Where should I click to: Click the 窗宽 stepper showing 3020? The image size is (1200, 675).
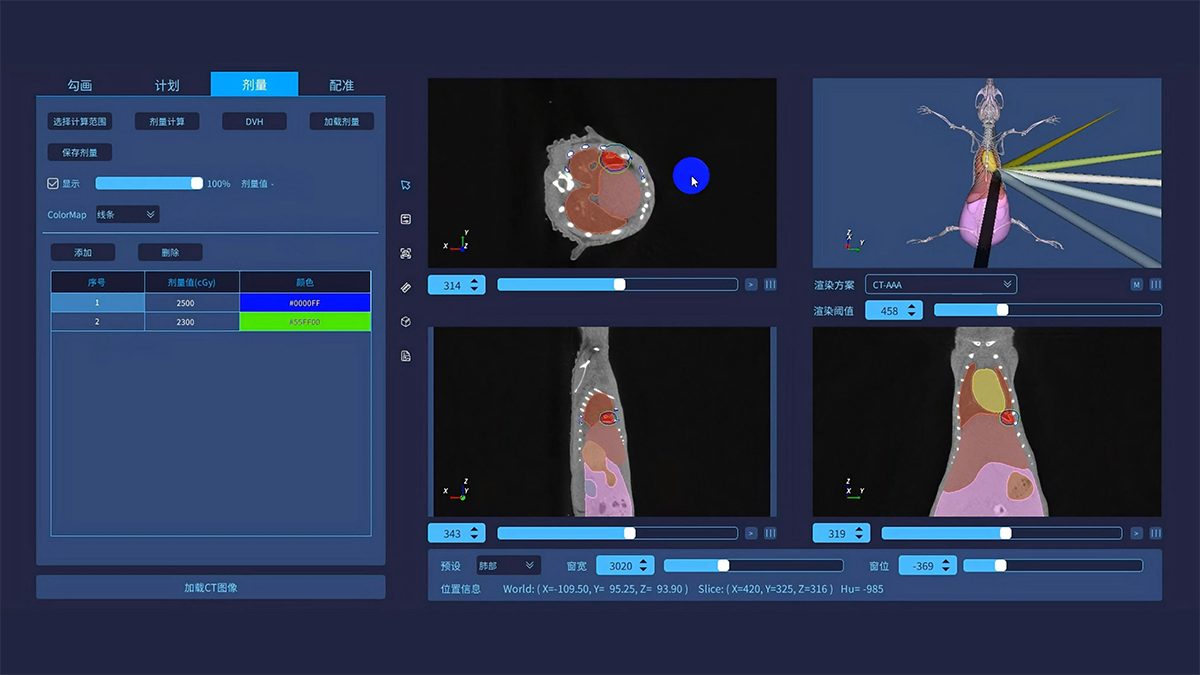point(625,566)
